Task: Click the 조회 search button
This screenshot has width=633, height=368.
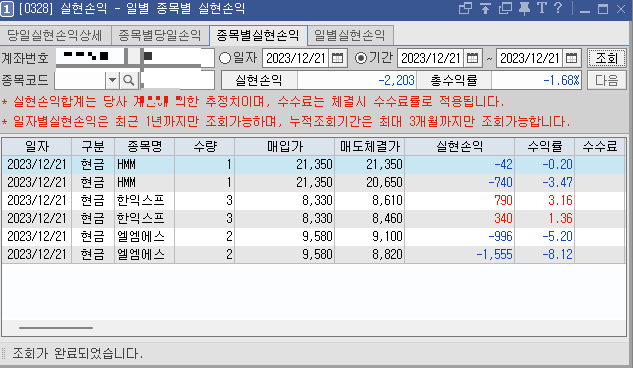Action: click(606, 59)
